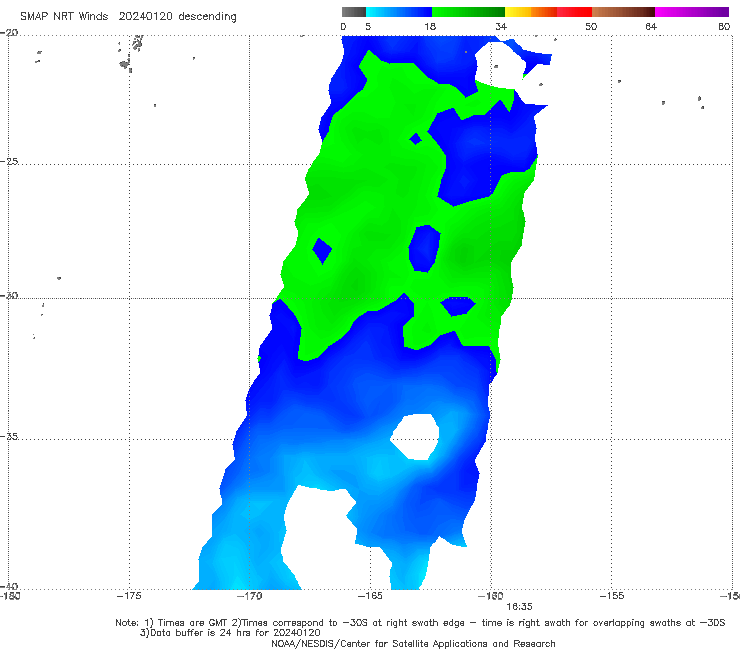Click the latitude axis label '-35'
The width and height of the screenshot is (740, 650).
[x=9, y=436]
